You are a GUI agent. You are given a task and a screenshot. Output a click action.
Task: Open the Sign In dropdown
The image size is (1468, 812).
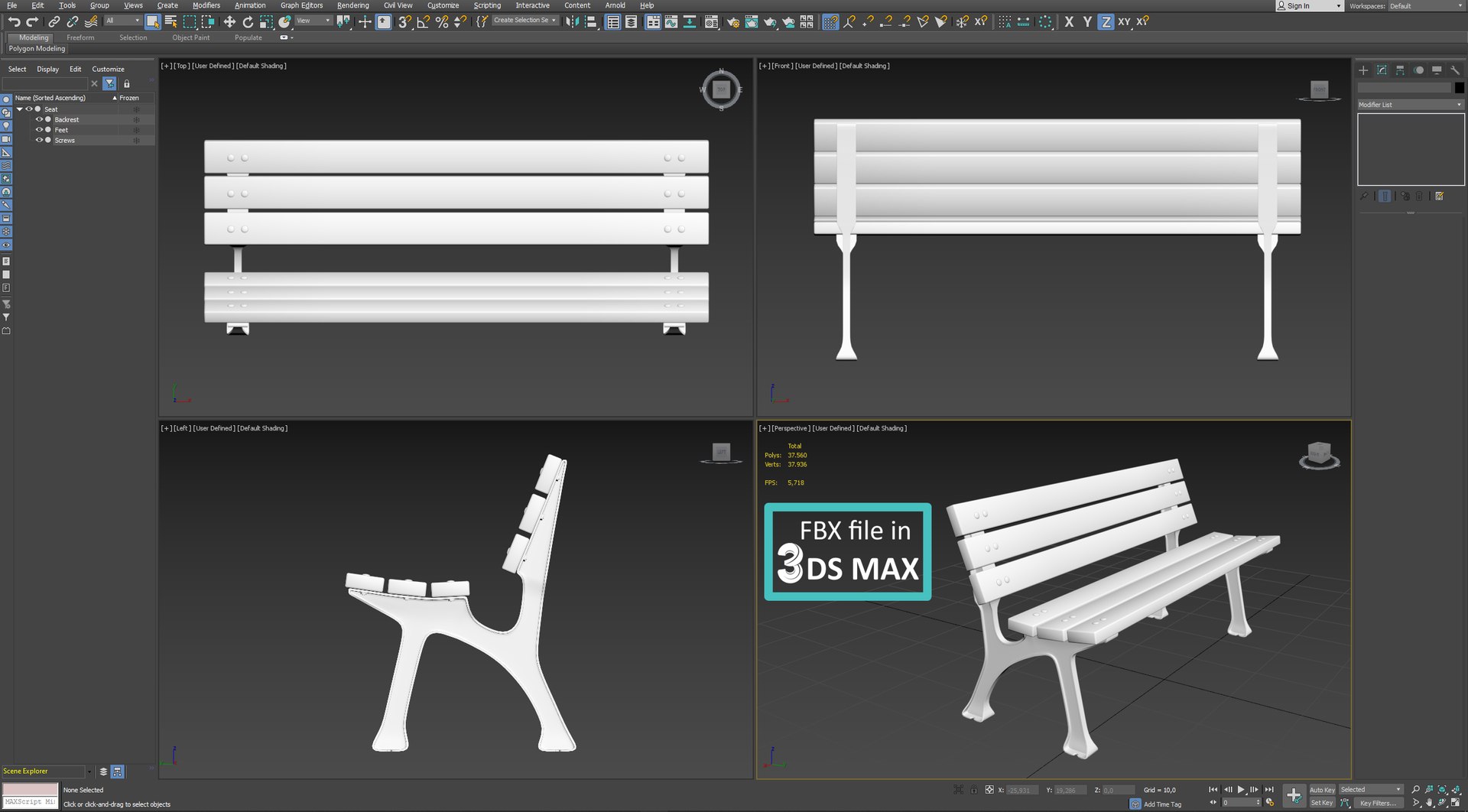pos(1308,6)
